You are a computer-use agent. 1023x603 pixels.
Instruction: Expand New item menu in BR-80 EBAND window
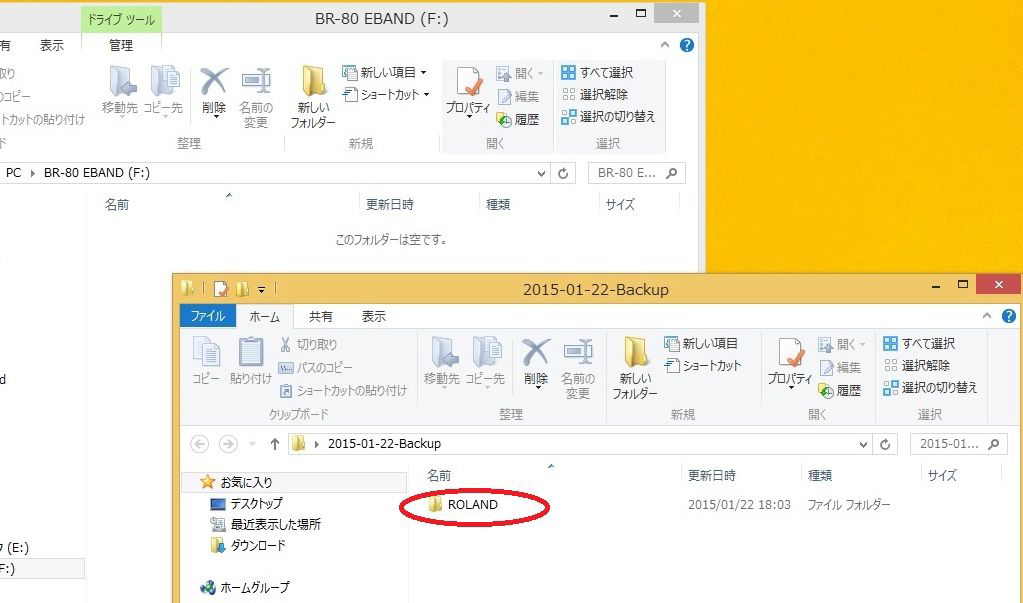pos(423,72)
